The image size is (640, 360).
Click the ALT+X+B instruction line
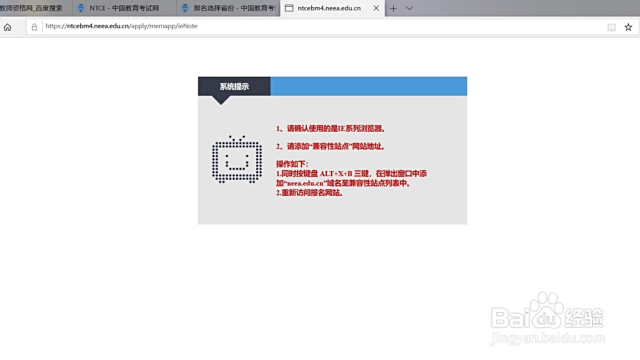[x=351, y=173]
